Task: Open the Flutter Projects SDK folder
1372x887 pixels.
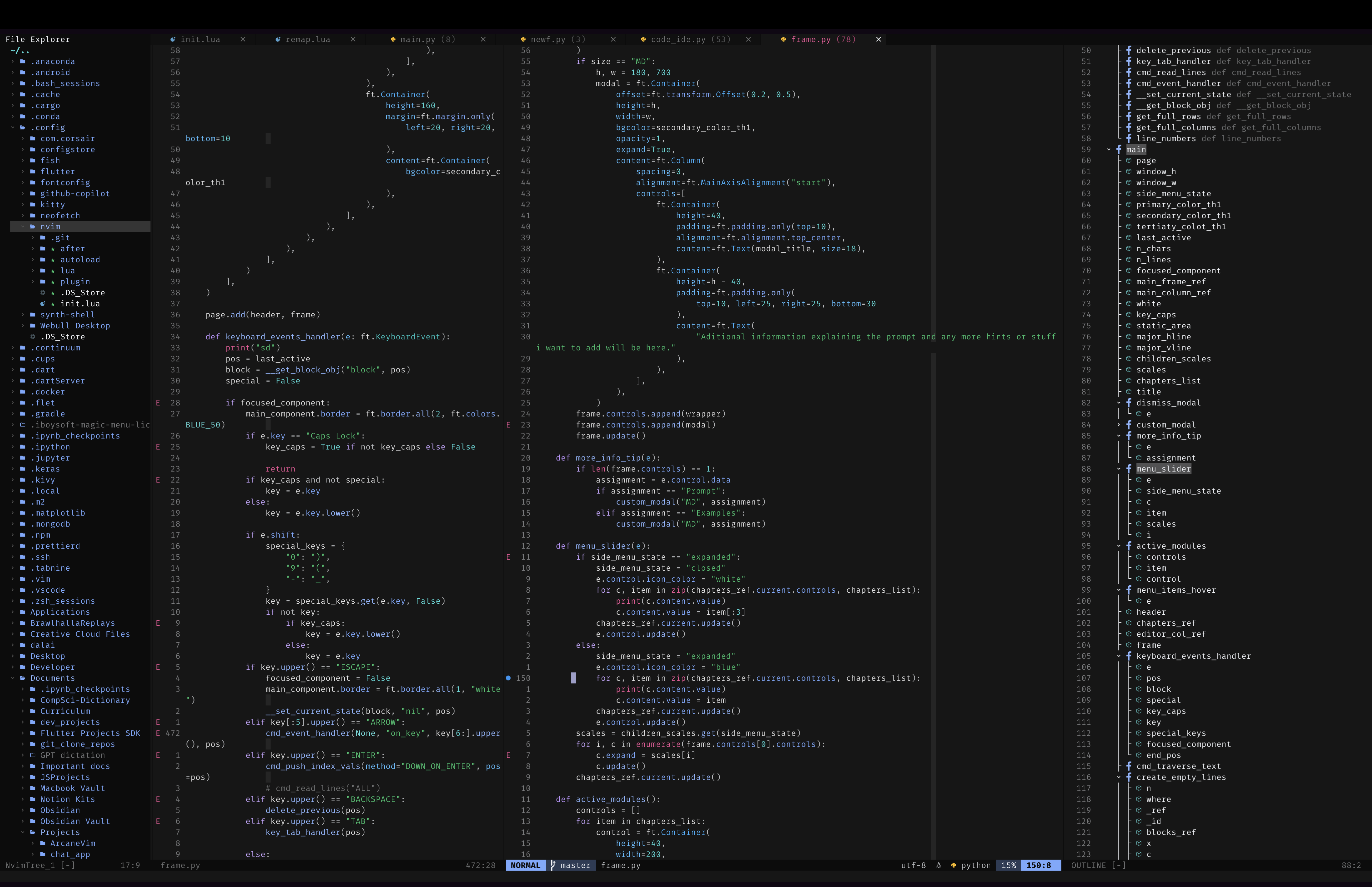Action: (90, 733)
